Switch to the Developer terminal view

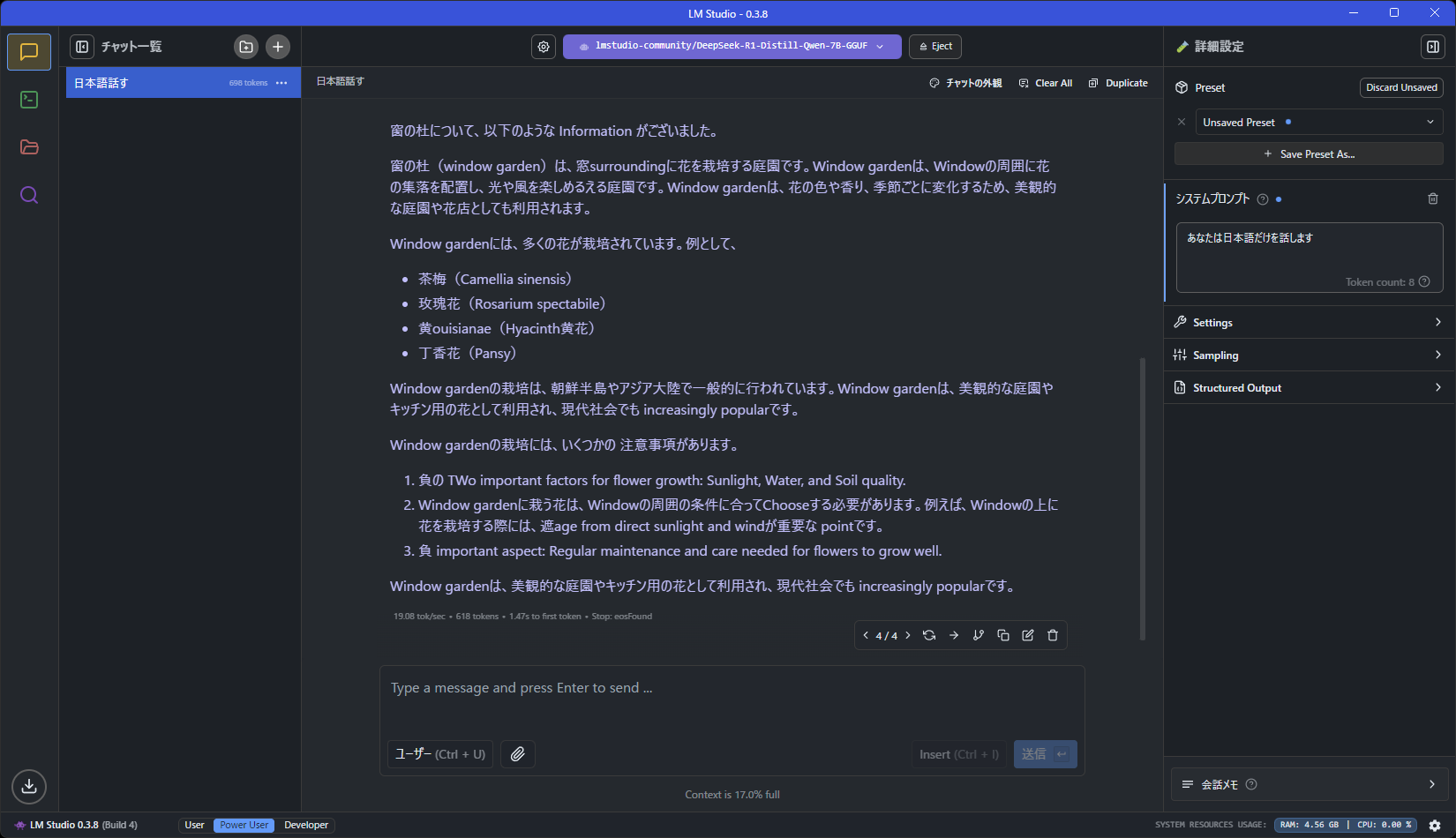[x=28, y=100]
